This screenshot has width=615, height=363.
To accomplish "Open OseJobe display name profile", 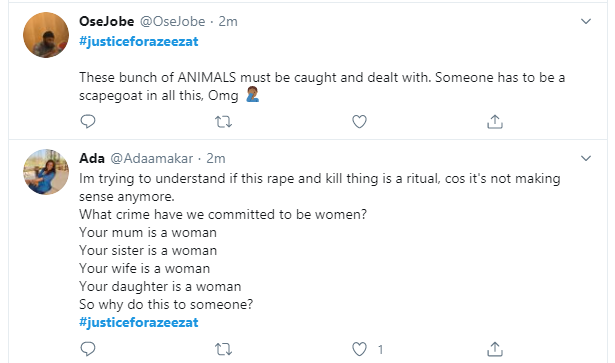I will (x=107, y=21).
